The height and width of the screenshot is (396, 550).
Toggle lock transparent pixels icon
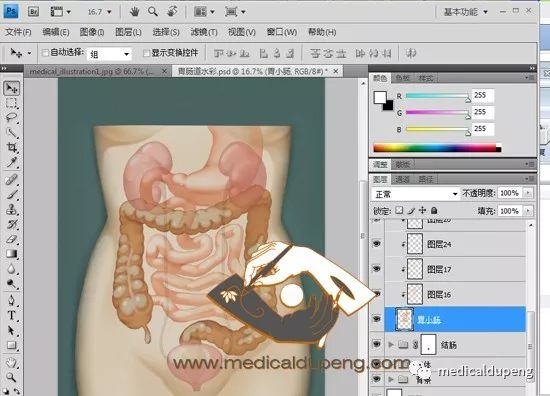point(399,210)
